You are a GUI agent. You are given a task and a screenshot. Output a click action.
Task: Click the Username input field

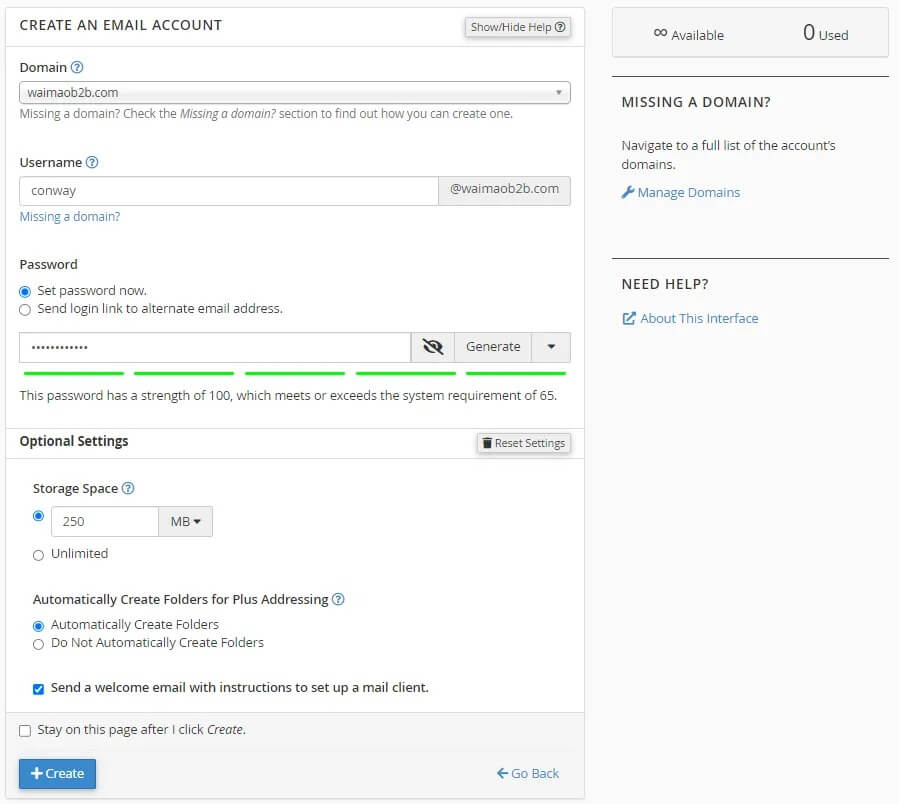point(228,191)
